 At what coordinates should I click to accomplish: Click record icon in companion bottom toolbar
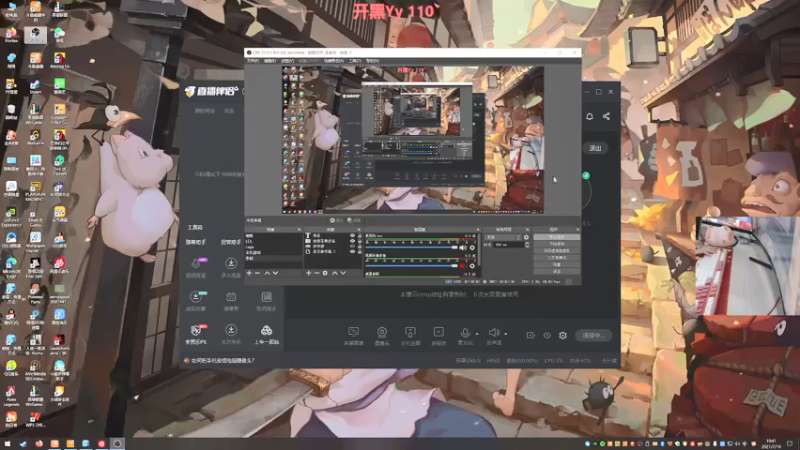531,335
